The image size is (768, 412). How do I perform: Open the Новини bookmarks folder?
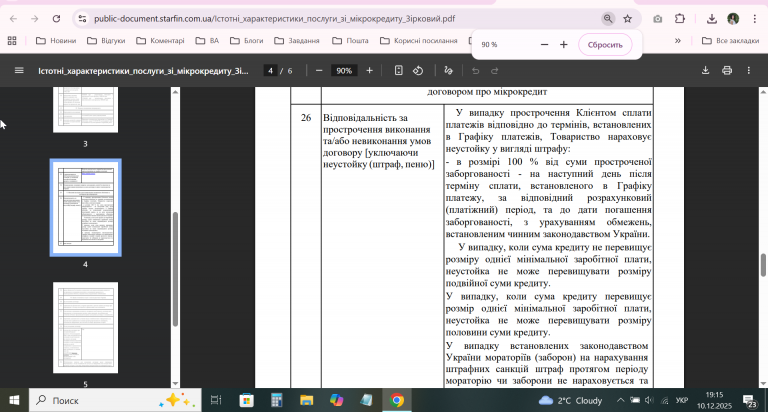55,40
